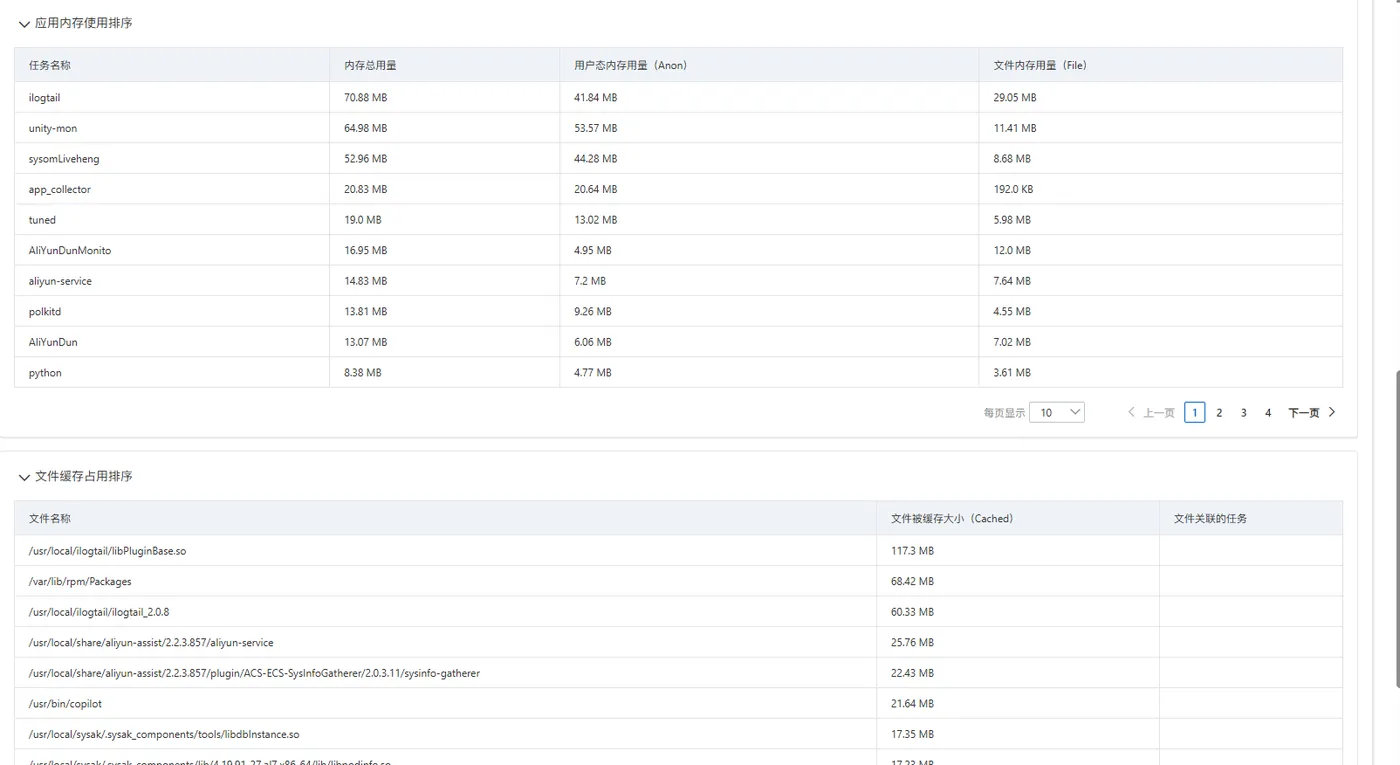Click the /var/lib/rpm/Packages file path
This screenshot has width=1400, height=765.
pyautogui.click(x=80, y=581)
